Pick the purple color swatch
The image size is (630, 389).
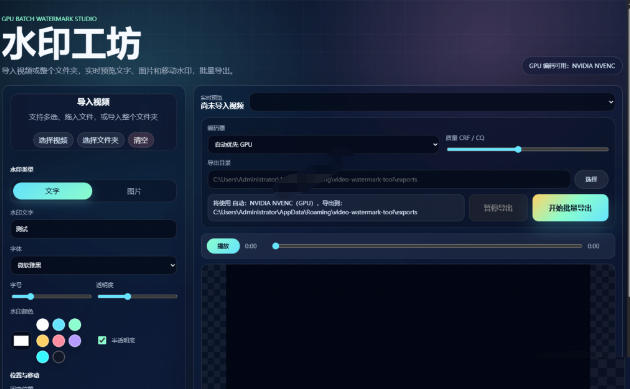pyautogui.click(x=75, y=341)
